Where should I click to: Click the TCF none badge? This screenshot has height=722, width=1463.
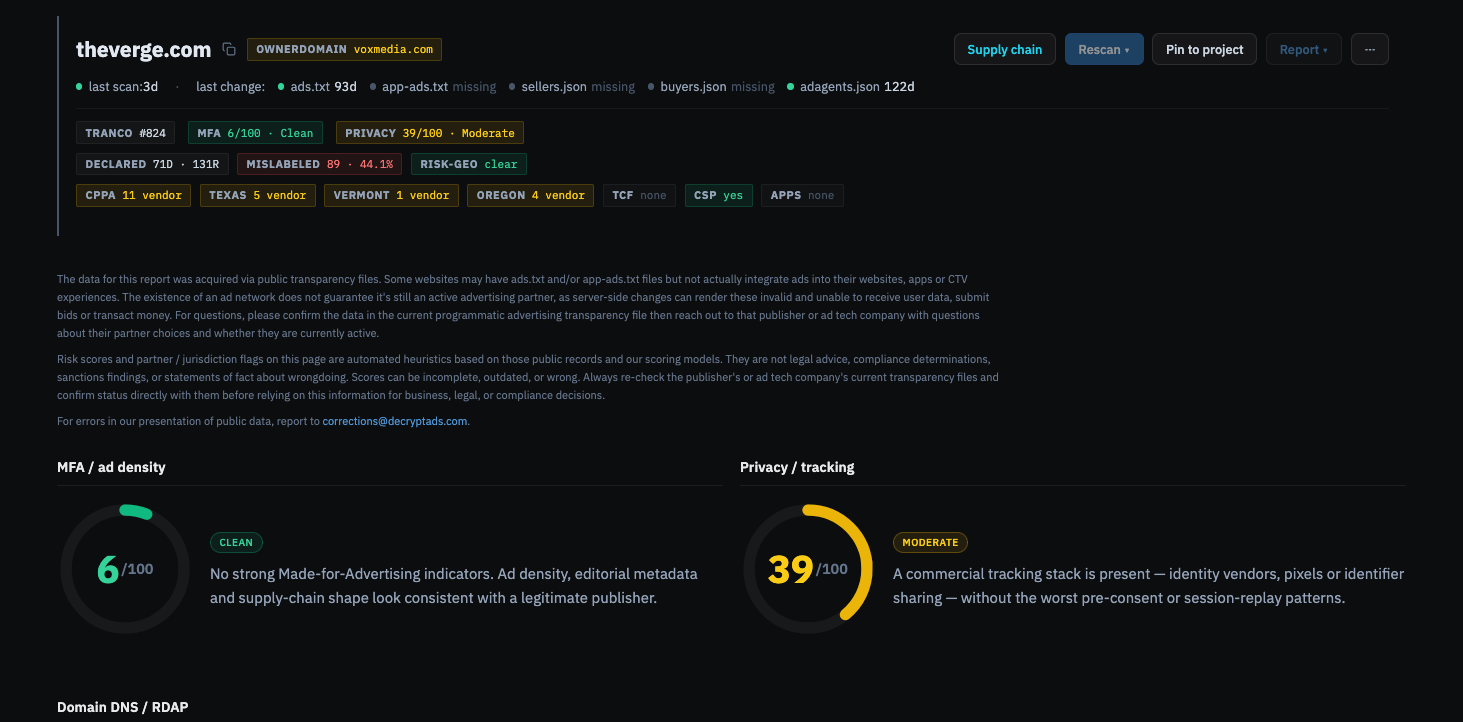tap(640, 195)
